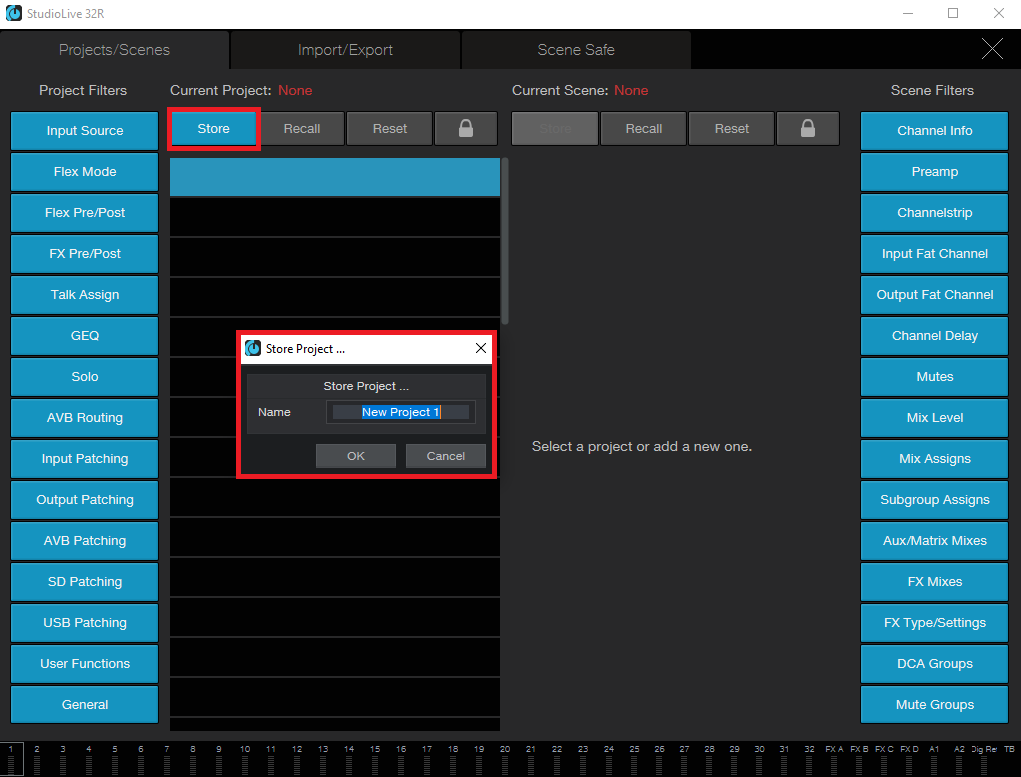Reset the project

tap(389, 129)
